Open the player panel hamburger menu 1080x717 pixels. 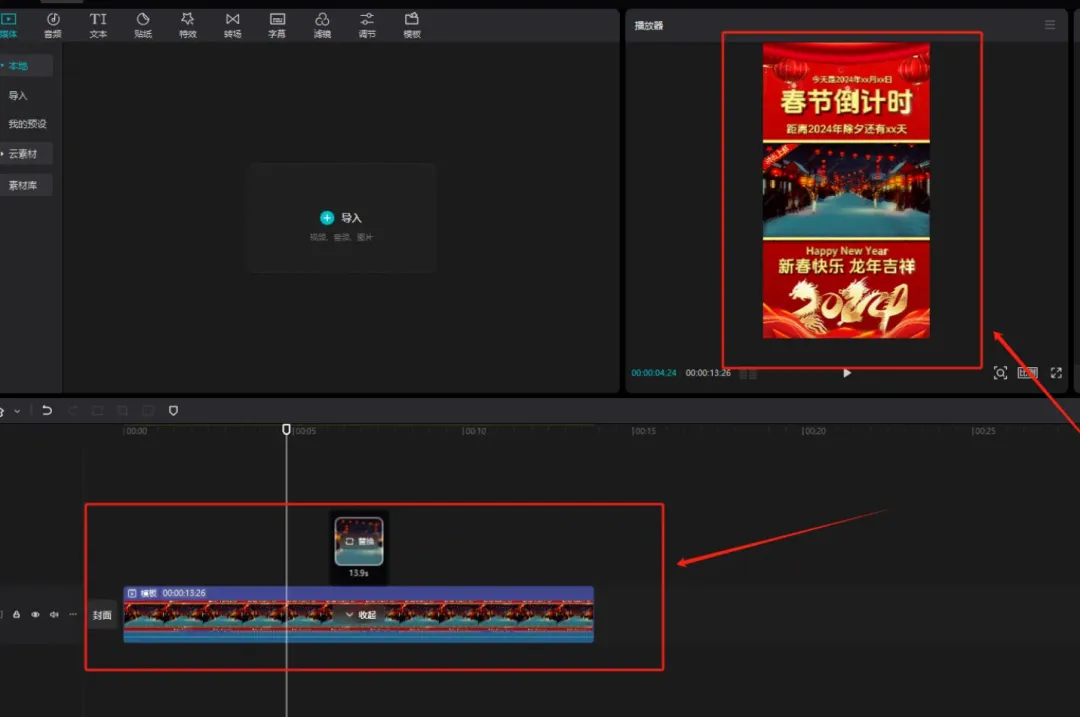pyautogui.click(x=1050, y=25)
